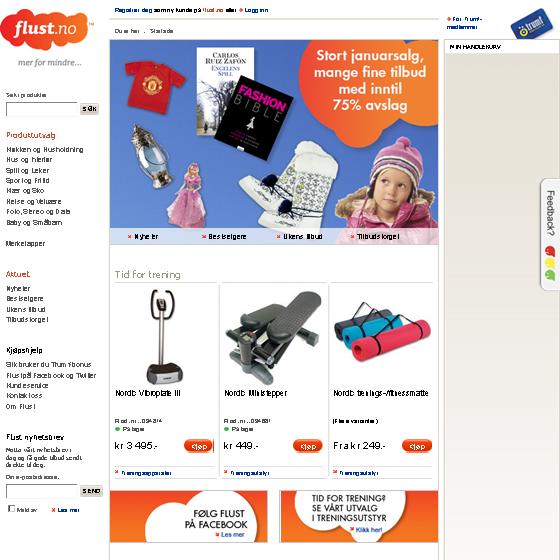The width and height of the screenshot is (560, 560).
Task: Click the flust.no logo
Action: pyautogui.click(x=44, y=30)
